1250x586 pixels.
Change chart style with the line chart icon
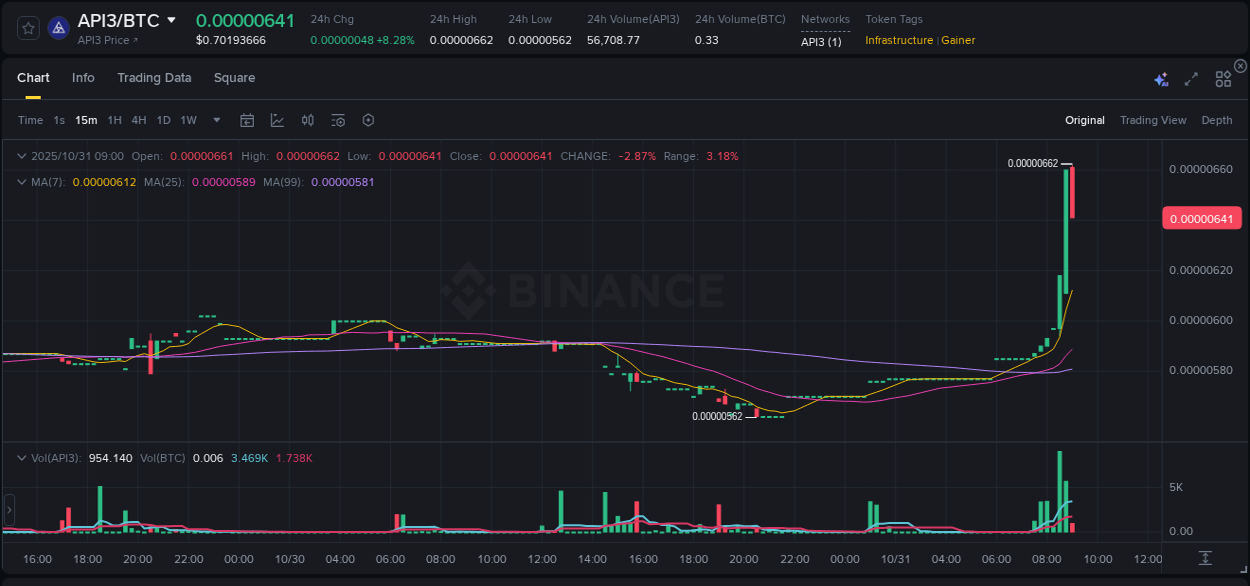(x=277, y=120)
